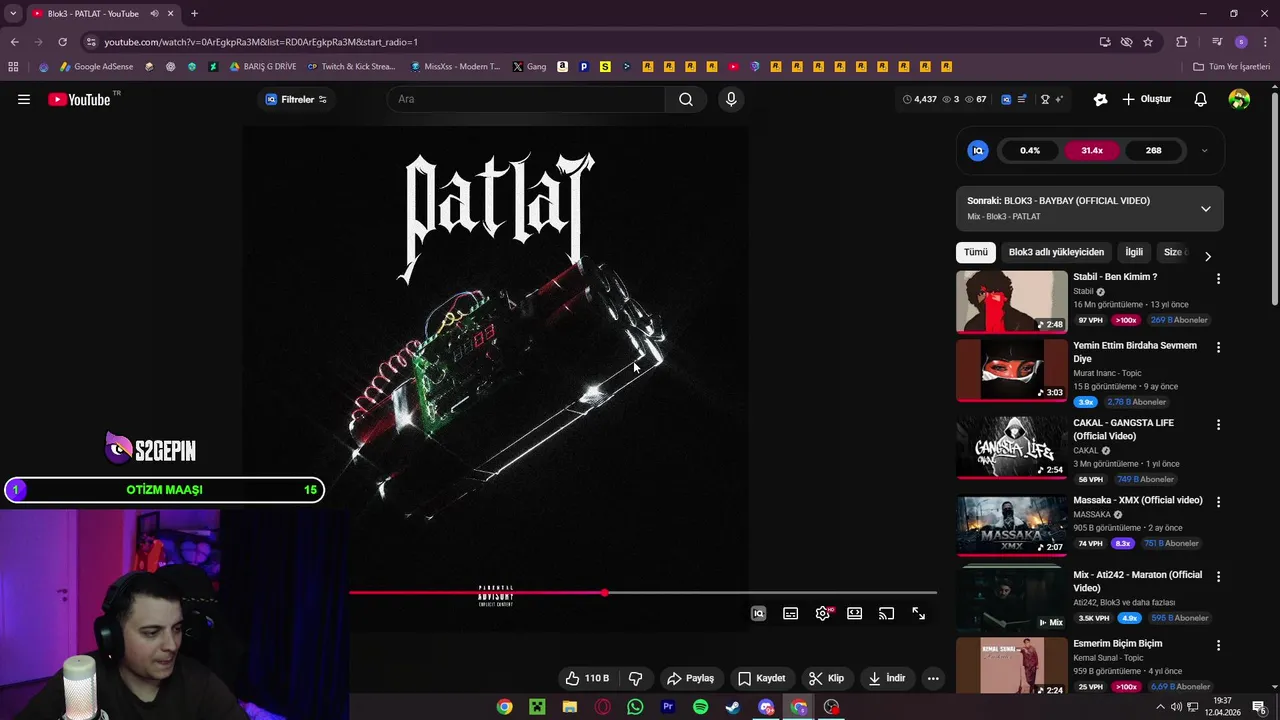Open options menu for CAKAL - GANGSTA LIFE
Image resolution: width=1280 pixels, height=720 pixels.
1218,424
